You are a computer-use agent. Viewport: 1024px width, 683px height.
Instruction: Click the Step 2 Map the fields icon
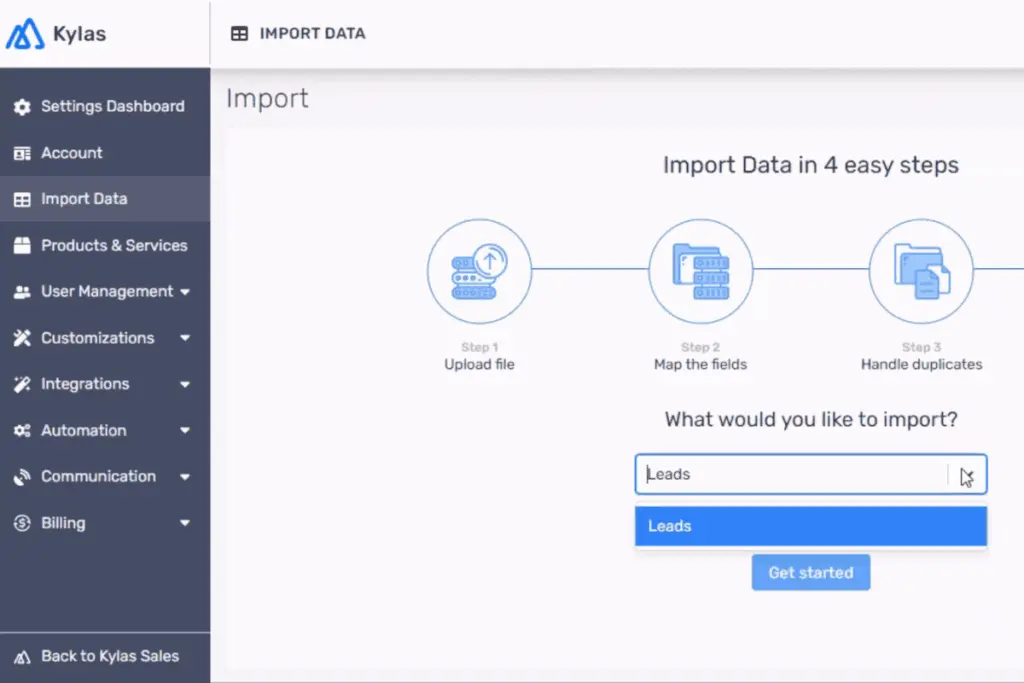[x=701, y=271]
